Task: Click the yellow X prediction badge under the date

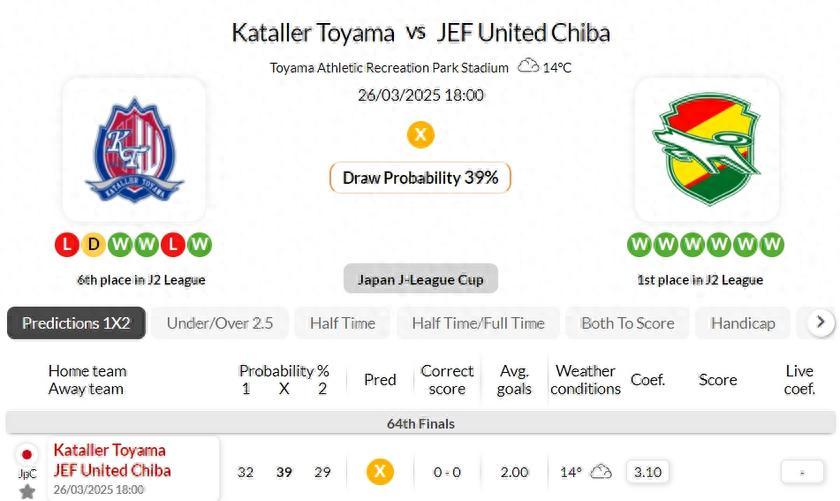Action: (x=420, y=134)
